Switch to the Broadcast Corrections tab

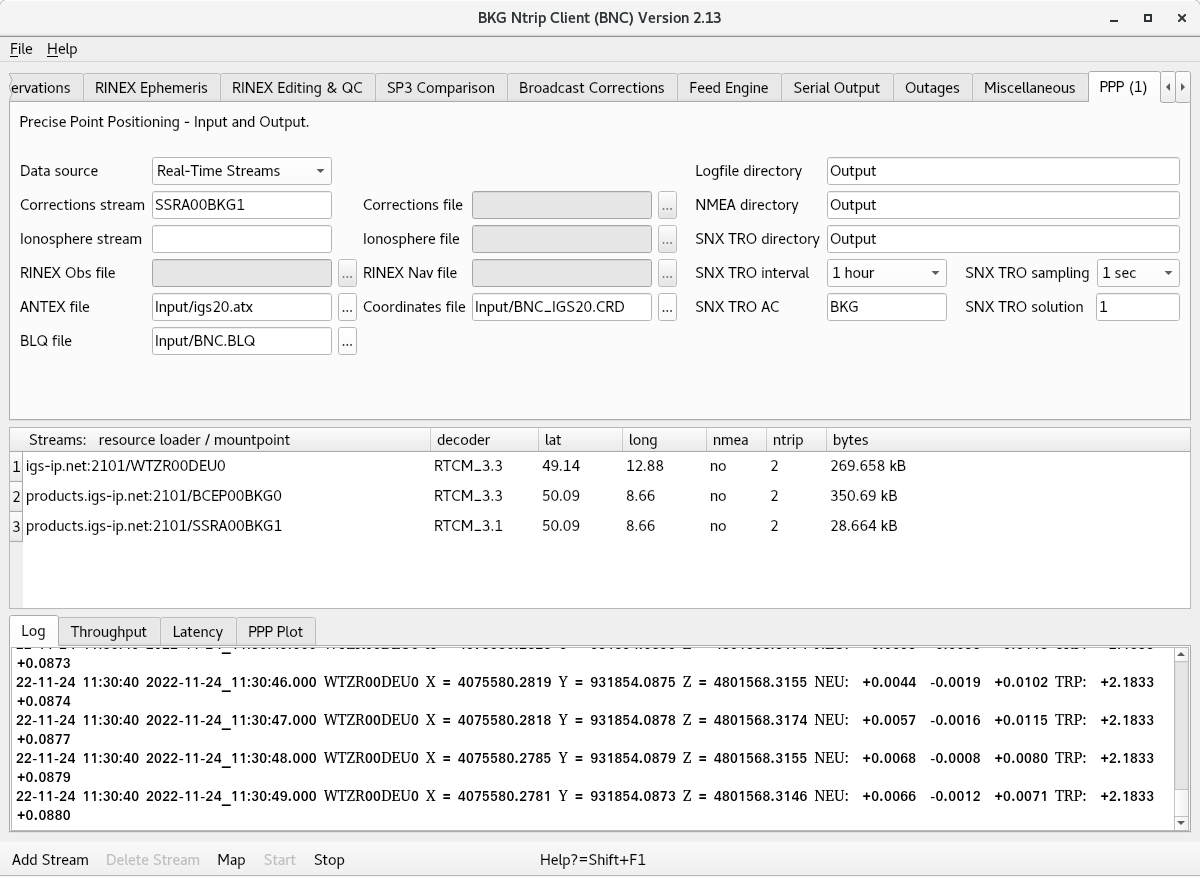click(591, 88)
